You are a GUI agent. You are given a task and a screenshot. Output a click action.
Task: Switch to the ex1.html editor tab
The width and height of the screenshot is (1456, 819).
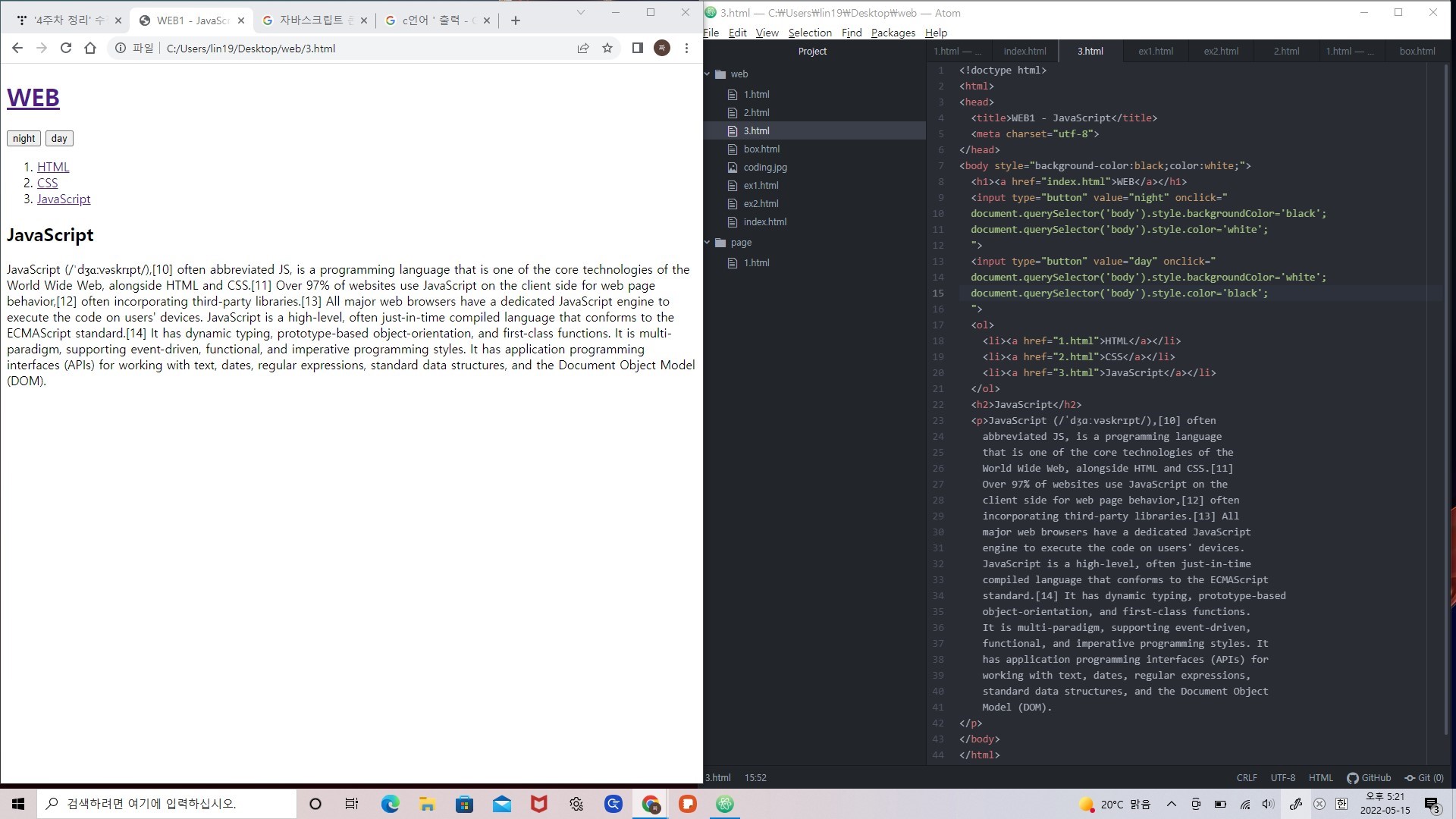click(x=1155, y=51)
